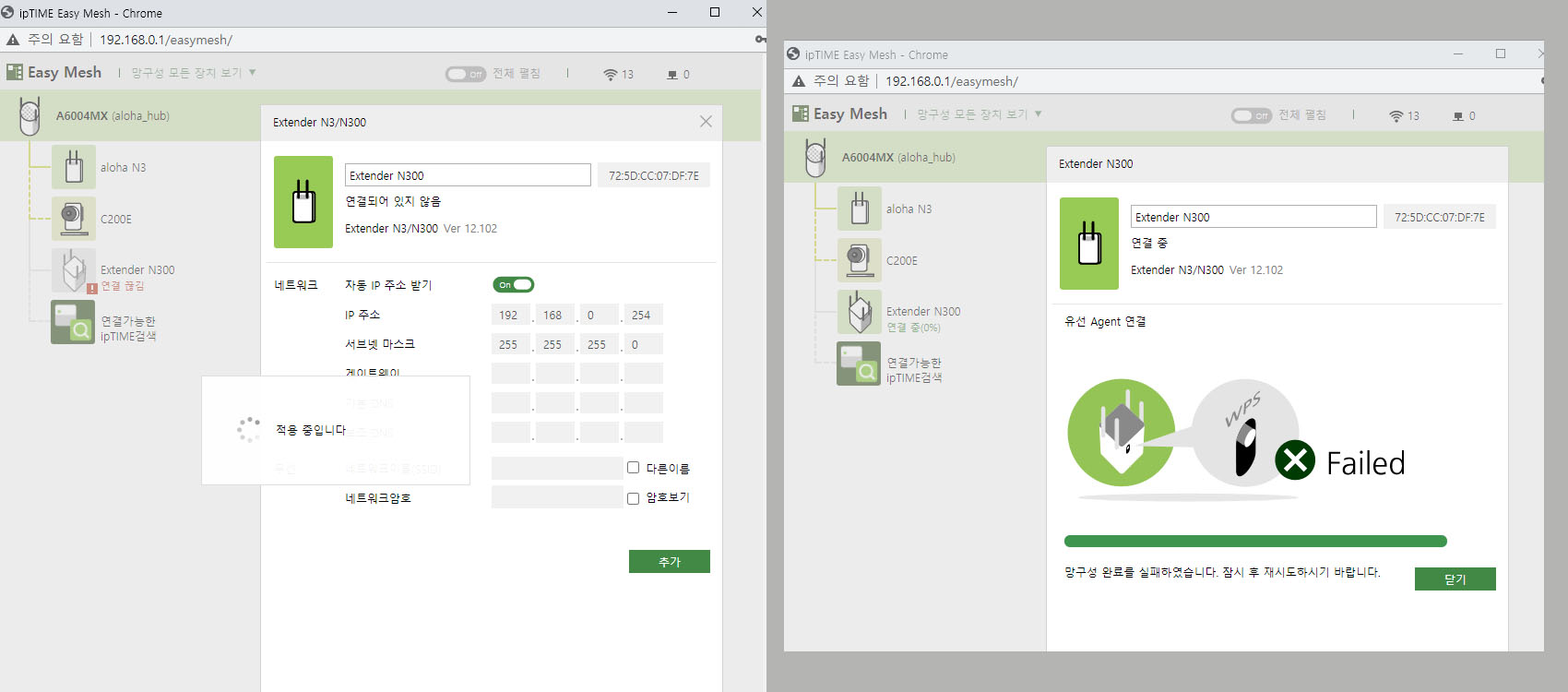The image size is (1568, 692).
Task: Click the 추가 button
Action: [670, 562]
